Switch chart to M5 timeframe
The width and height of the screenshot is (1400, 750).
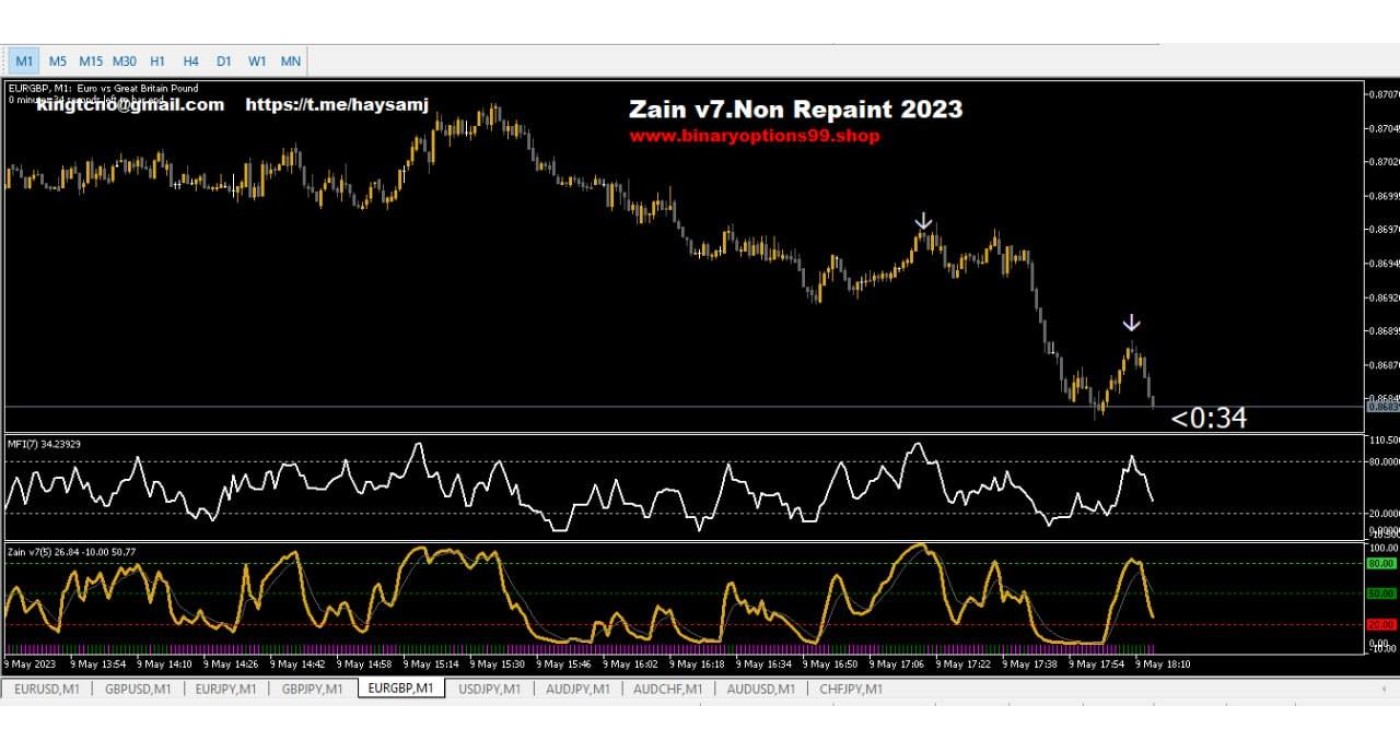point(58,61)
